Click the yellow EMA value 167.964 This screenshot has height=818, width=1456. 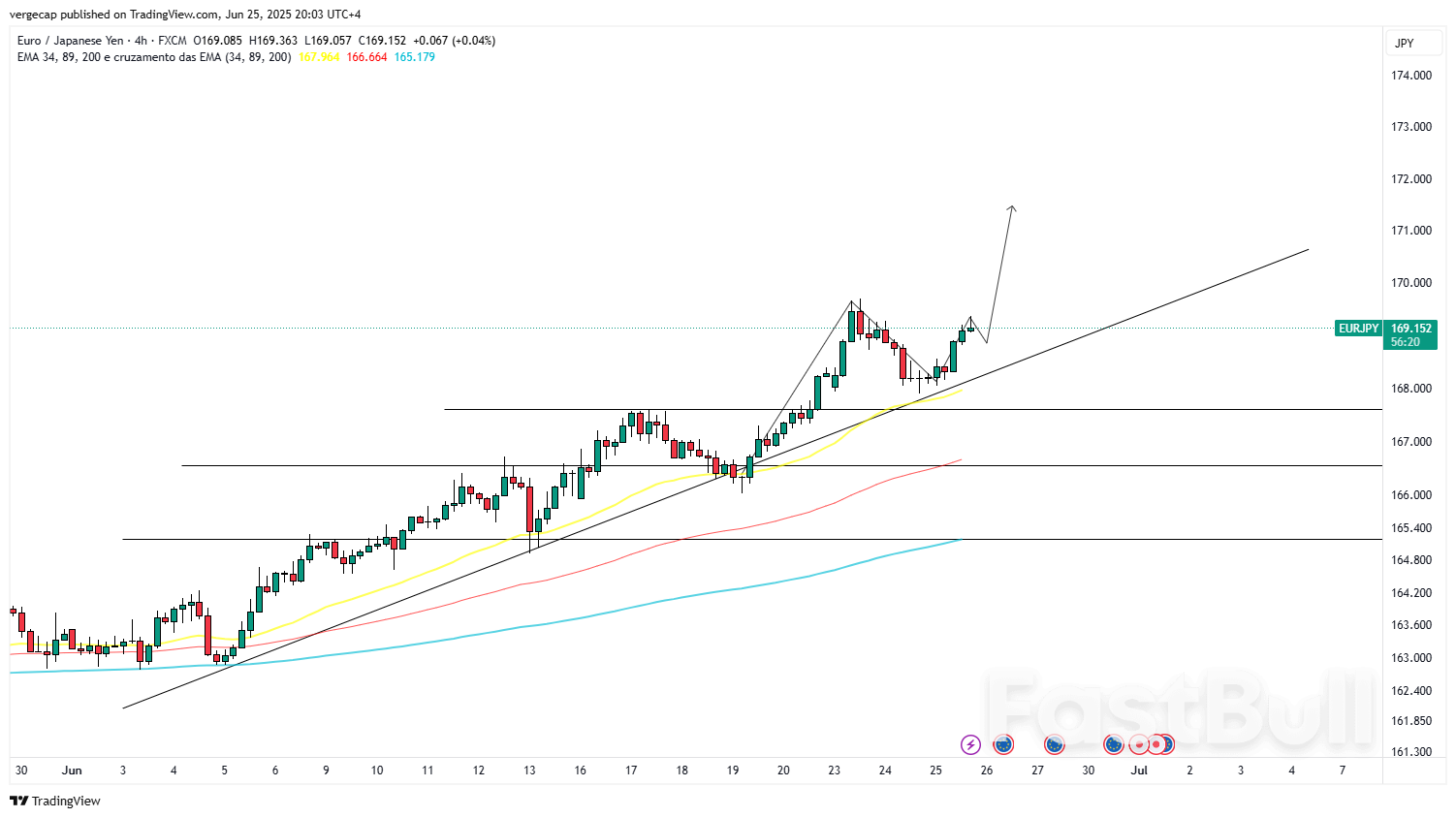coord(319,57)
